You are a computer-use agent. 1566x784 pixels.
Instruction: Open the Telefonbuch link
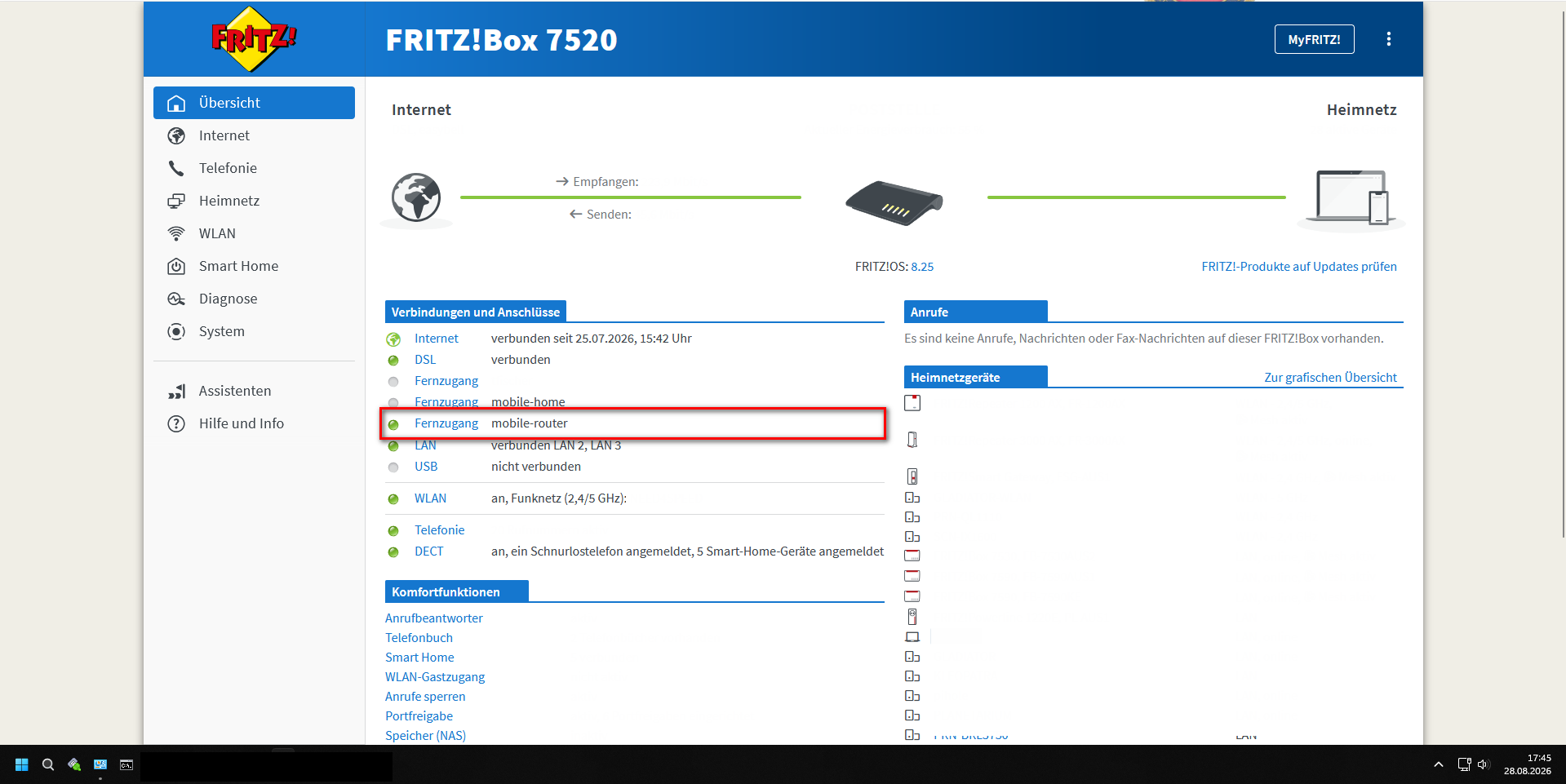(x=419, y=638)
